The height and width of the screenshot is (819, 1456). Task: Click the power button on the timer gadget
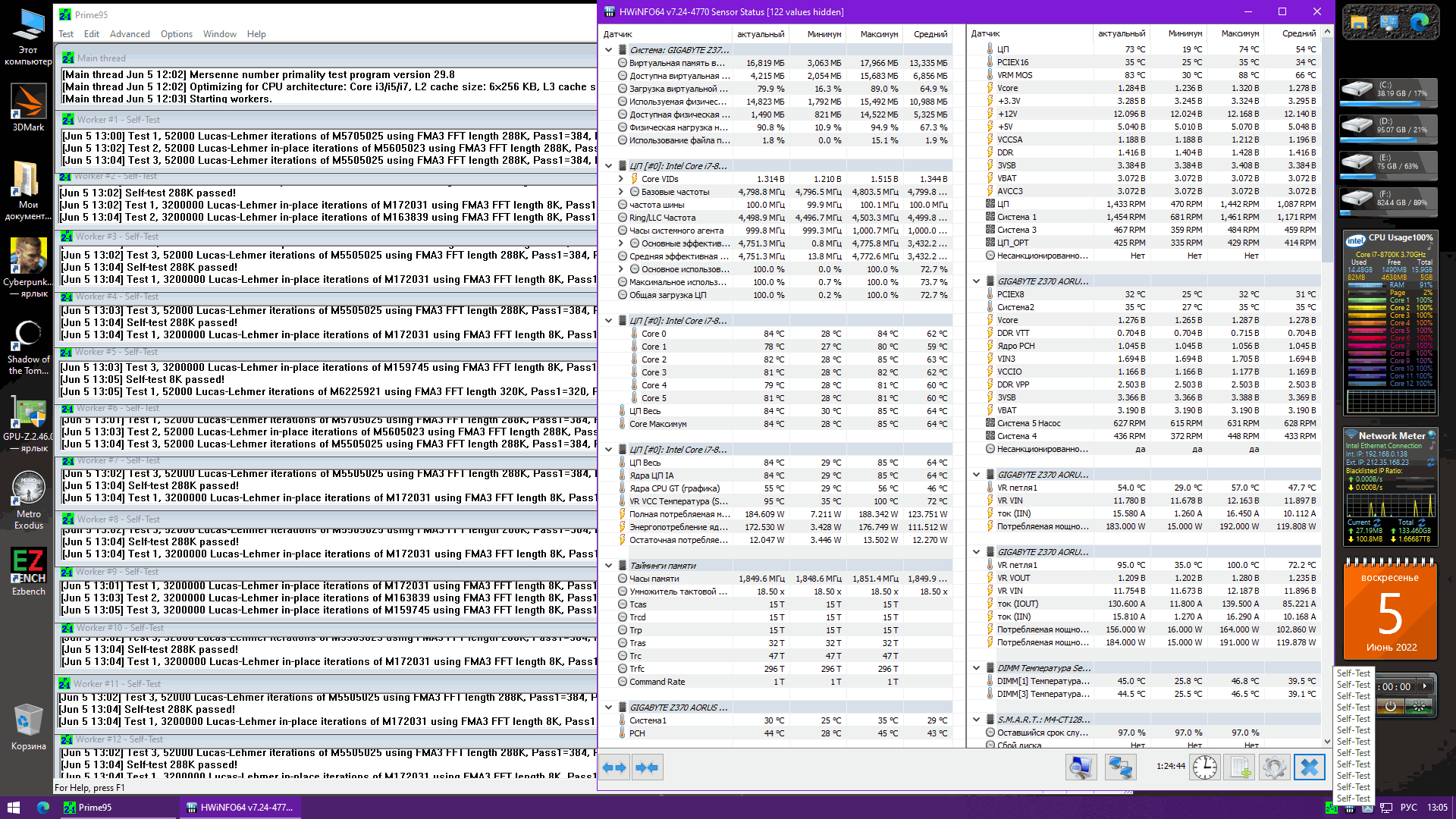click(1390, 706)
